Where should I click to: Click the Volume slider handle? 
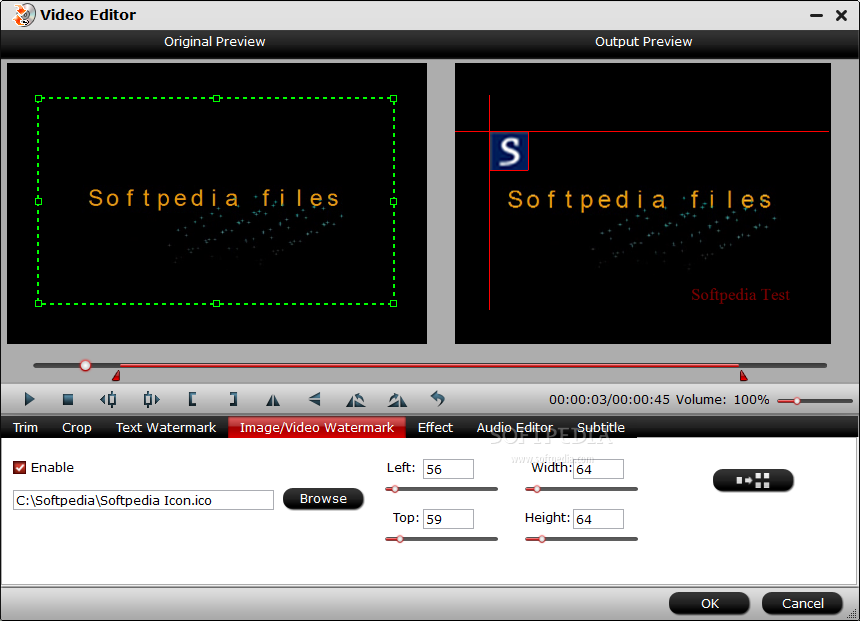[797, 401]
